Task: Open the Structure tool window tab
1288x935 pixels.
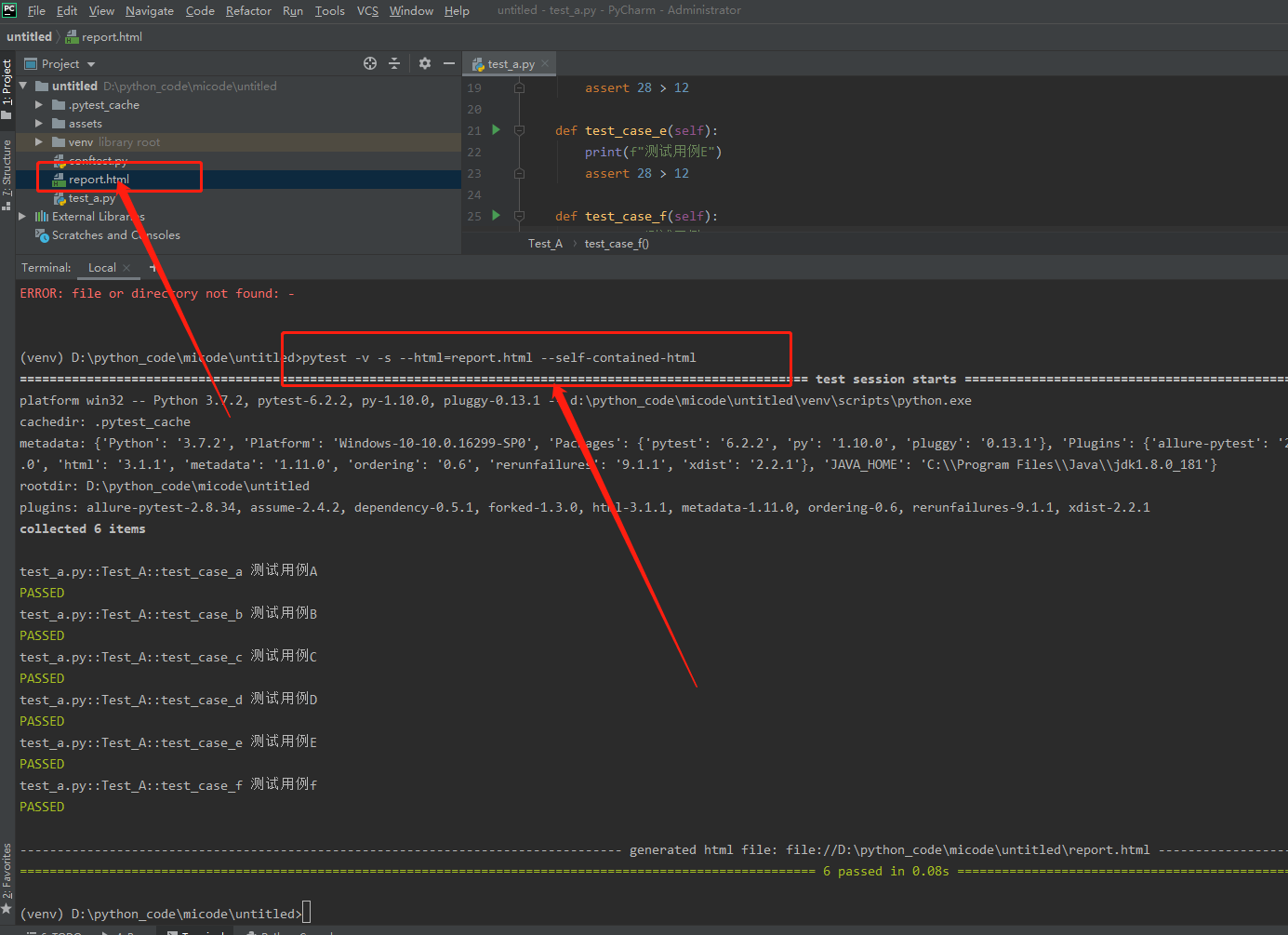Action: coord(7,174)
